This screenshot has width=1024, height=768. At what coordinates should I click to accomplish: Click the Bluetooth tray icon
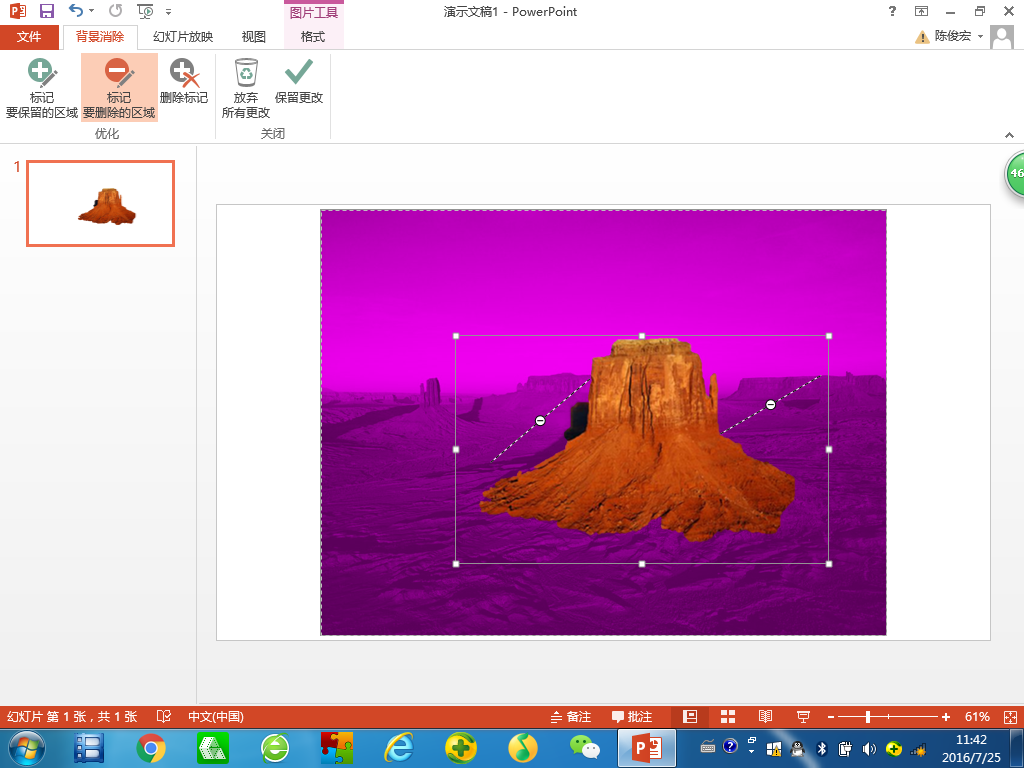pyautogui.click(x=822, y=748)
